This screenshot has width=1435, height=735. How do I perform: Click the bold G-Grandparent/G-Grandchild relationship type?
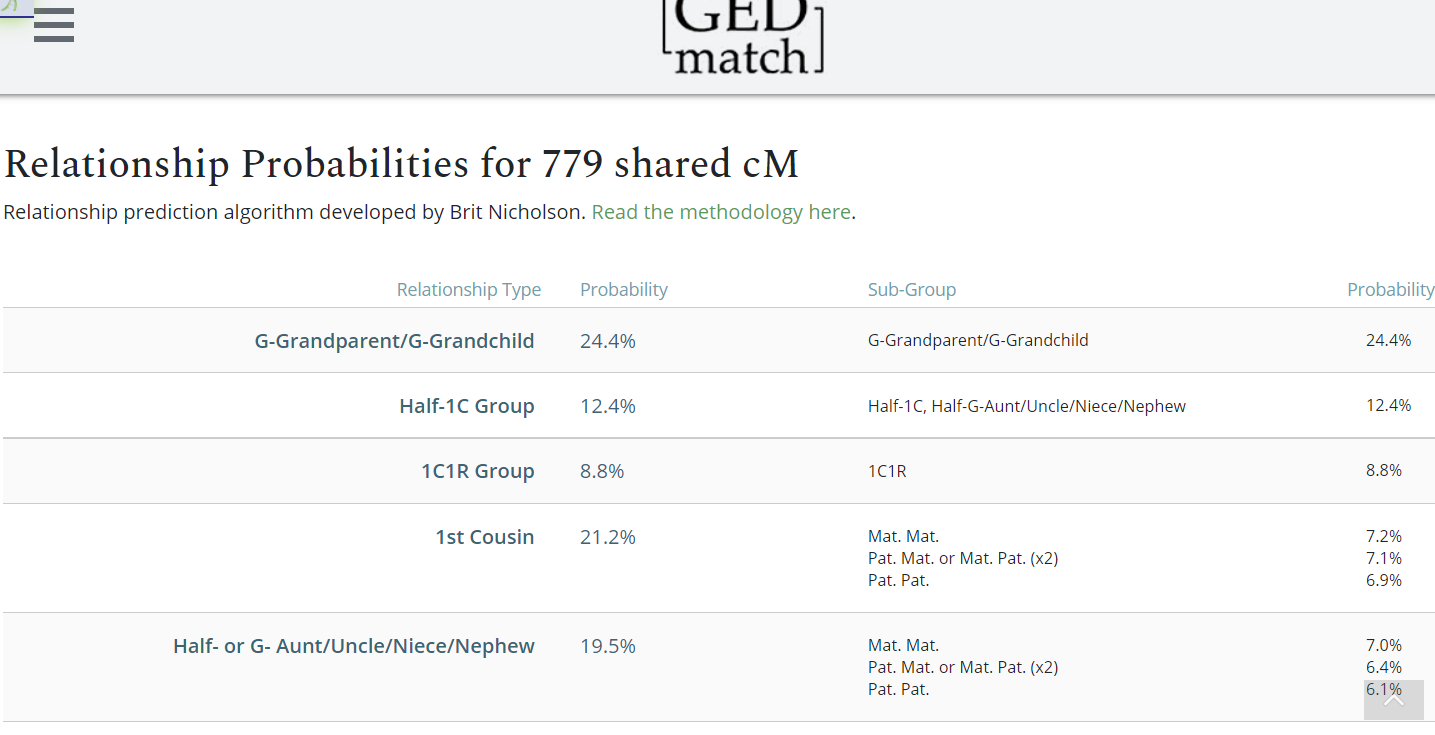pos(394,341)
